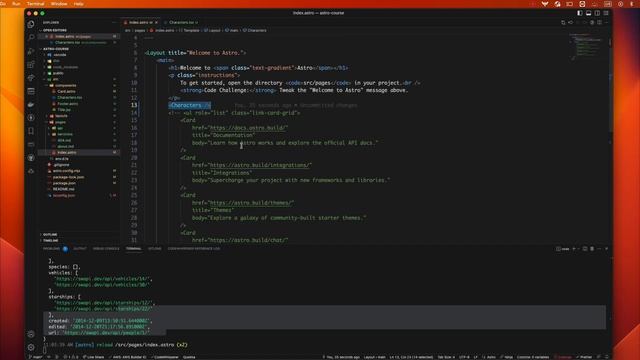Open Characters.tsx in the components folder
640x360 pixels.
(69, 98)
